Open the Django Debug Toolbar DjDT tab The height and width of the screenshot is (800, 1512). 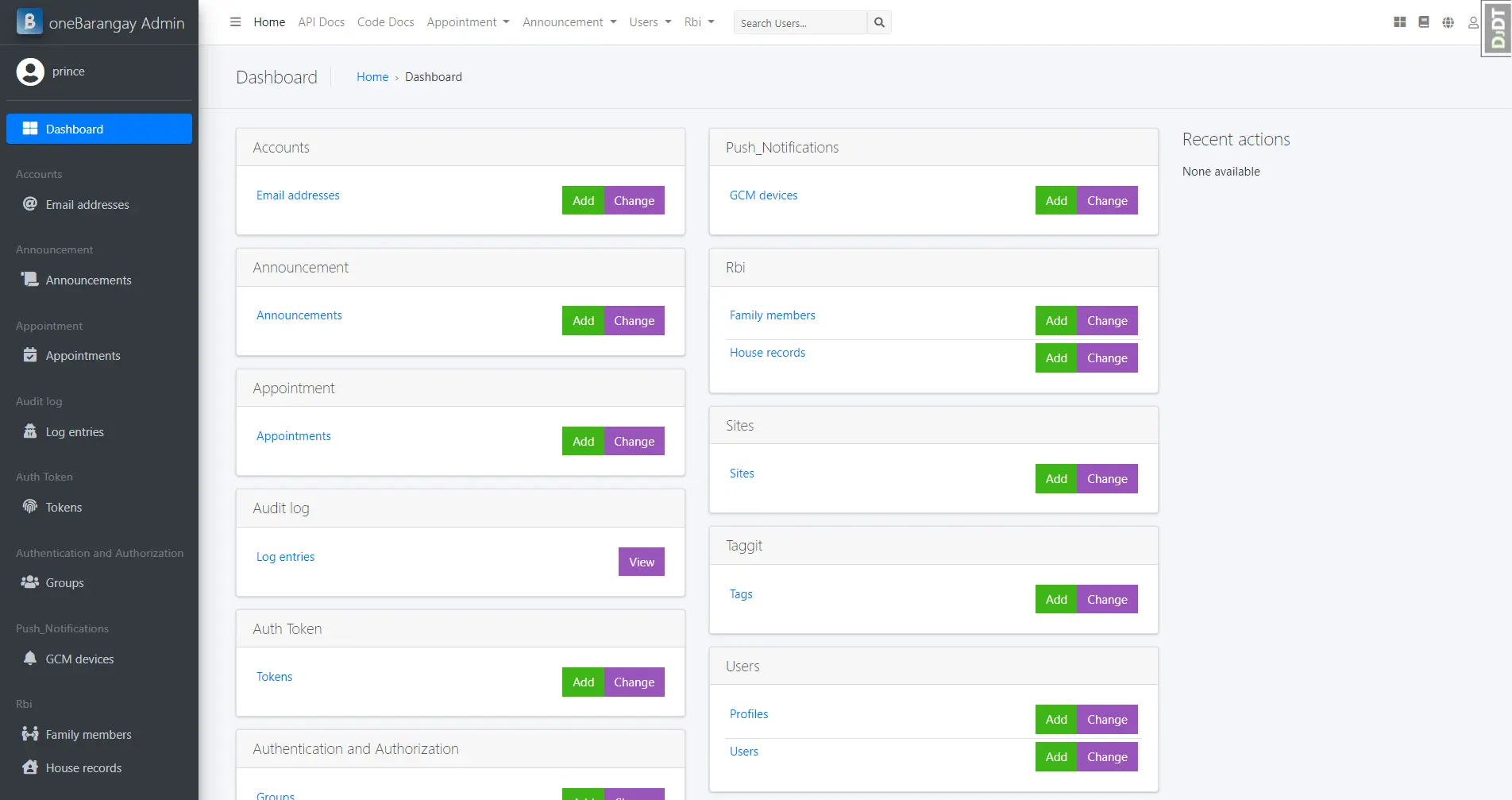(x=1498, y=29)
